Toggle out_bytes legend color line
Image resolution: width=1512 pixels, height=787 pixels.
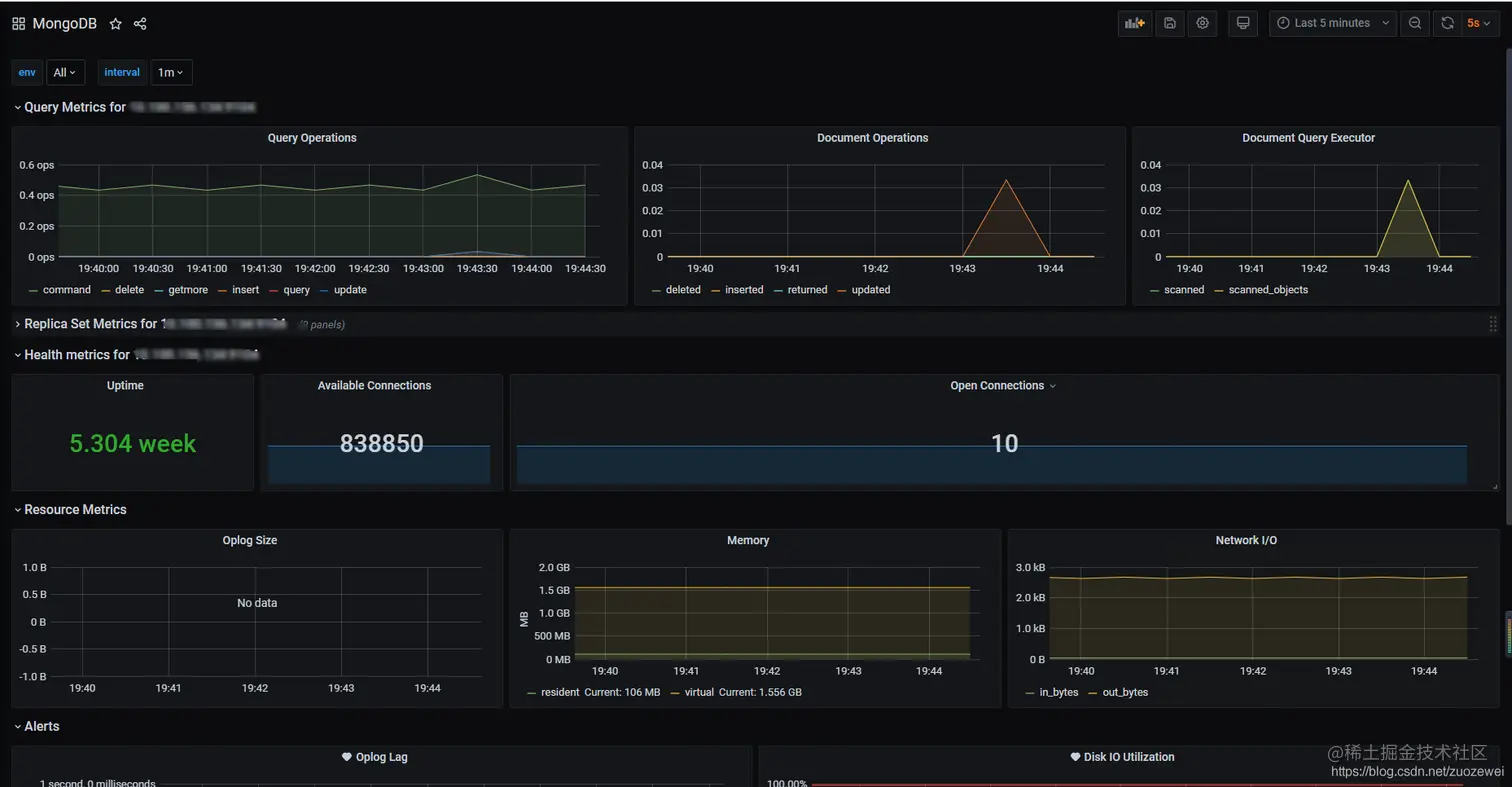tap(1093, 692)
